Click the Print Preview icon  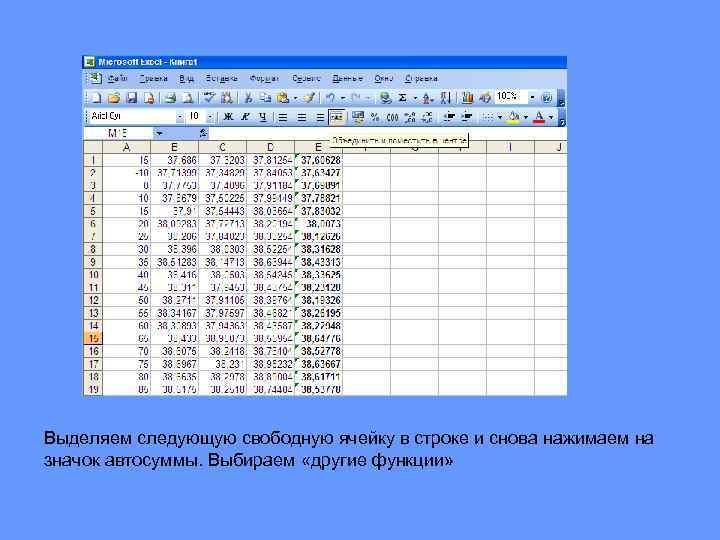coord(188,97)
